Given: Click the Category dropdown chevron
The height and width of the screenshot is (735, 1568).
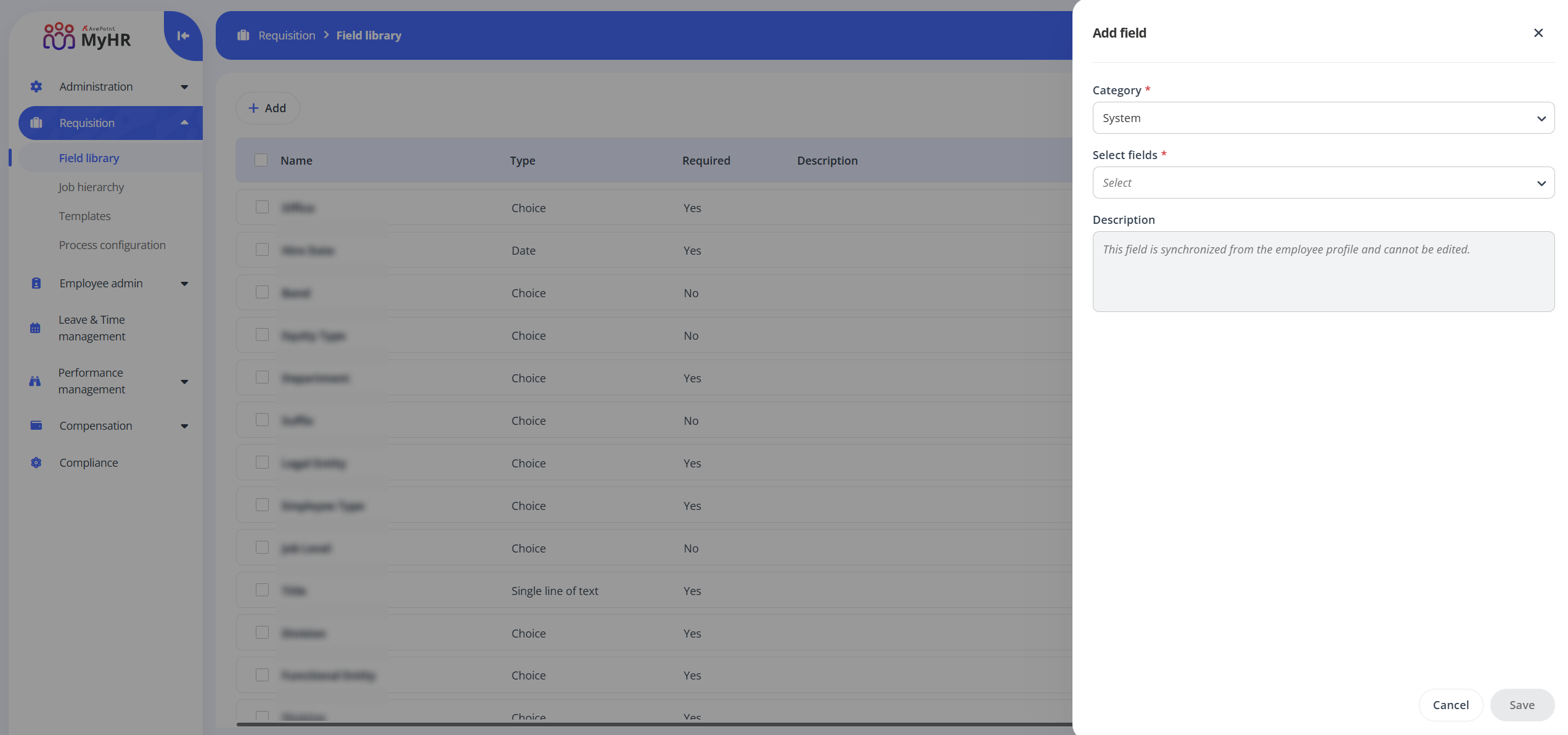Looking at the screenshot, I should tap(1541, 118).
